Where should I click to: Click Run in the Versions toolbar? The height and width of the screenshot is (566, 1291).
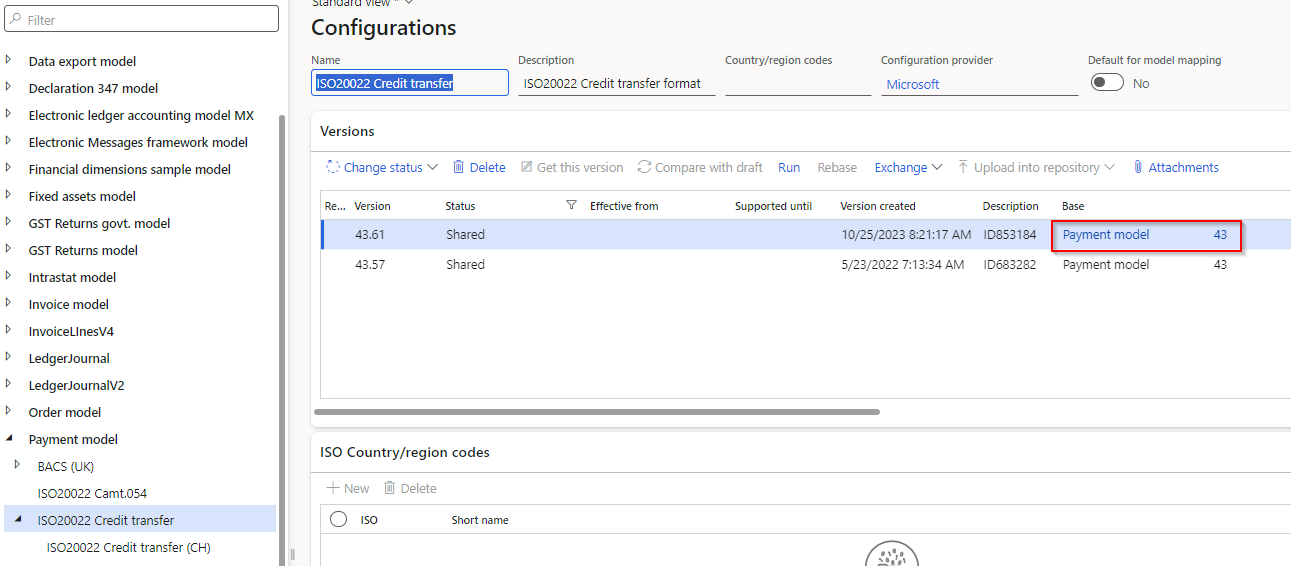[789, 167]
